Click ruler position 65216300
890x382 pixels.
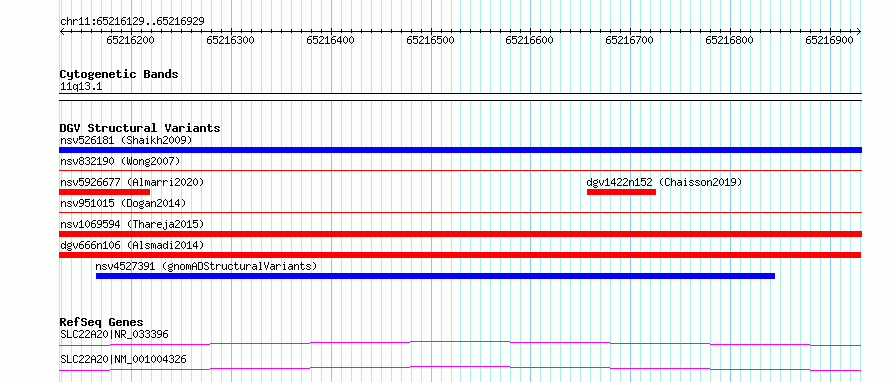pos(230,40)
